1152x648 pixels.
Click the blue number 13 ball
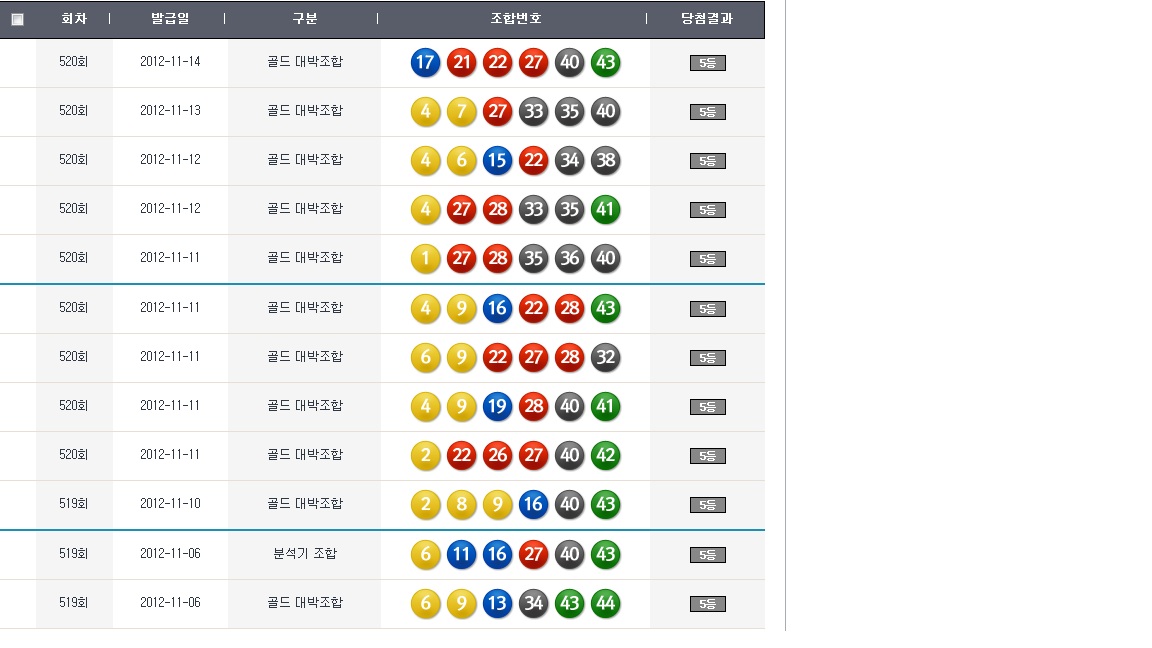(497, 603)
